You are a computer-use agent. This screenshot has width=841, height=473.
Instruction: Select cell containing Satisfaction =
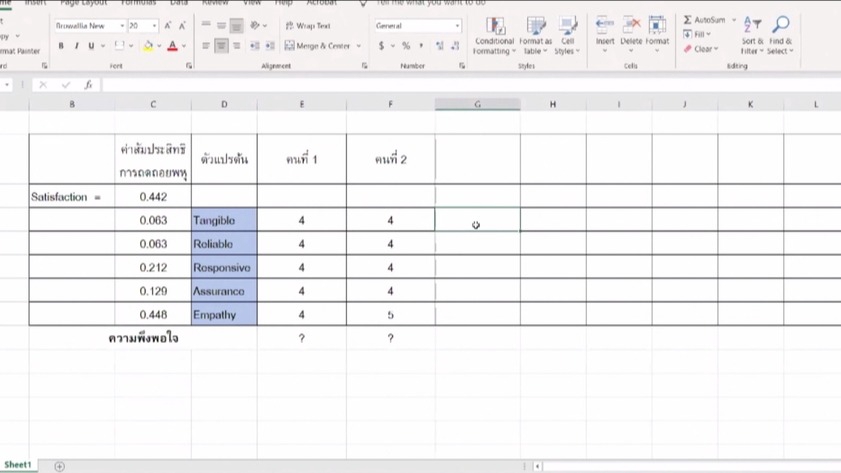click(72, 197)
